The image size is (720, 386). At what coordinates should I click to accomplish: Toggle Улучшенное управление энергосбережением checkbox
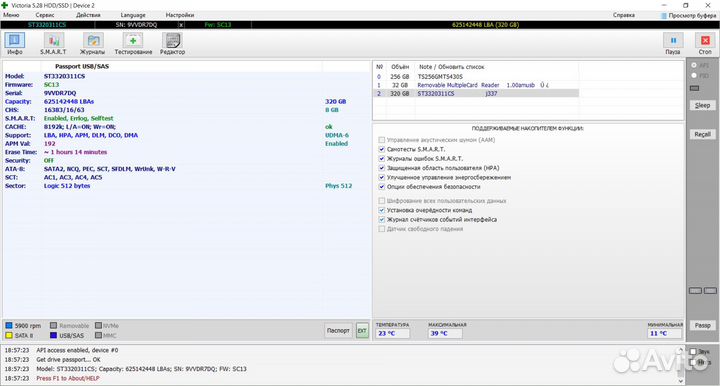(x=382, y=177)
